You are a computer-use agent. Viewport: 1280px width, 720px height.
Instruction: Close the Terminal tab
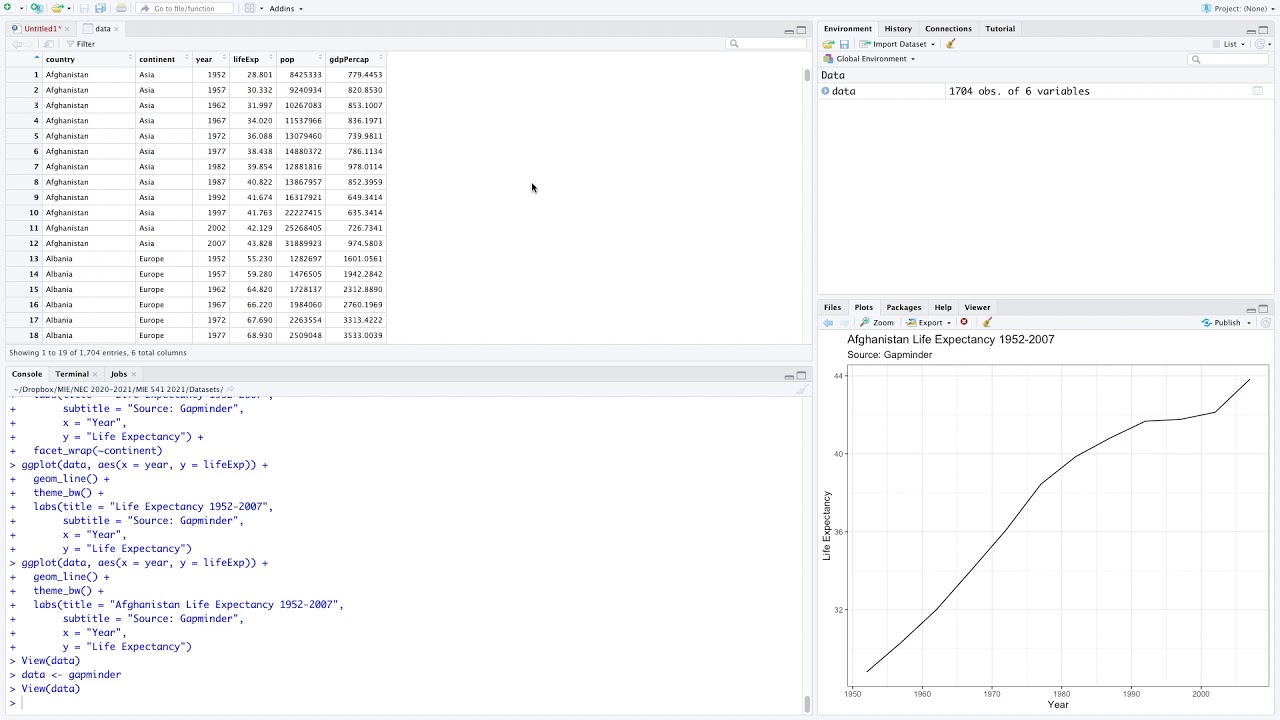95,374
